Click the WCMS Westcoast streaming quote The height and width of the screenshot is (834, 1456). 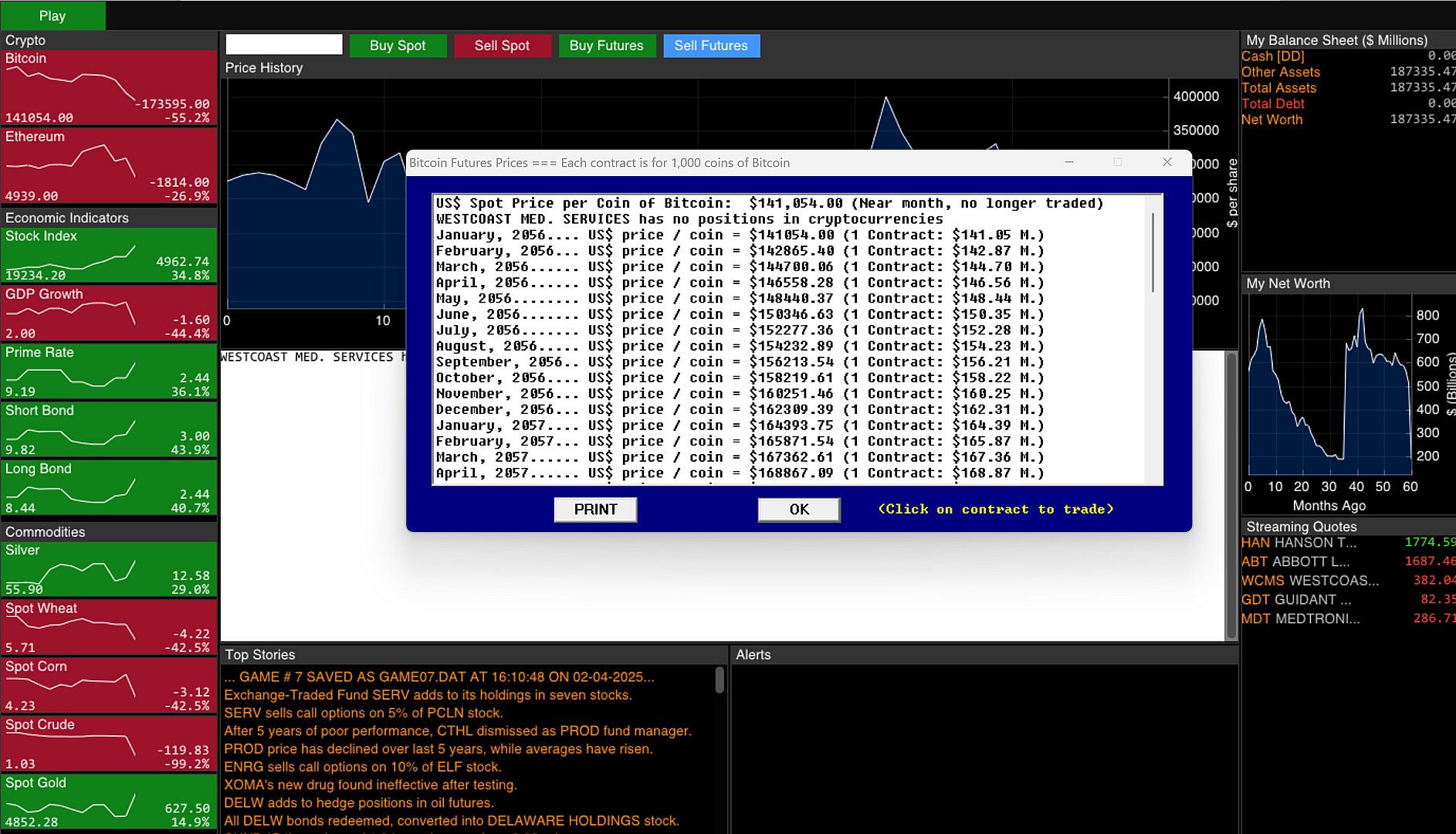coord(1348,581)
